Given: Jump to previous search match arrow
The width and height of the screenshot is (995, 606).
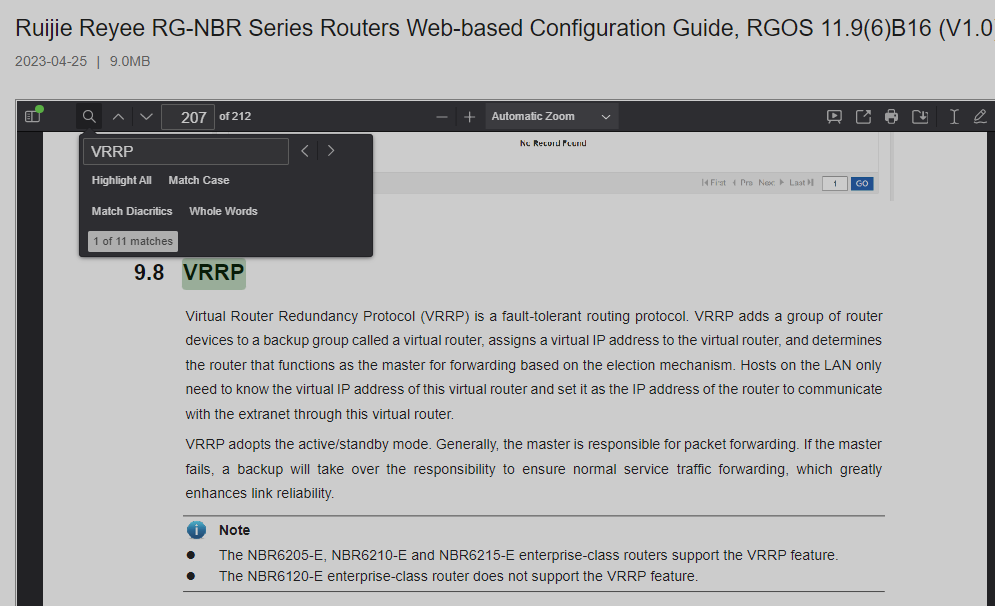Looking at the screenshot, I should [305, 151].
